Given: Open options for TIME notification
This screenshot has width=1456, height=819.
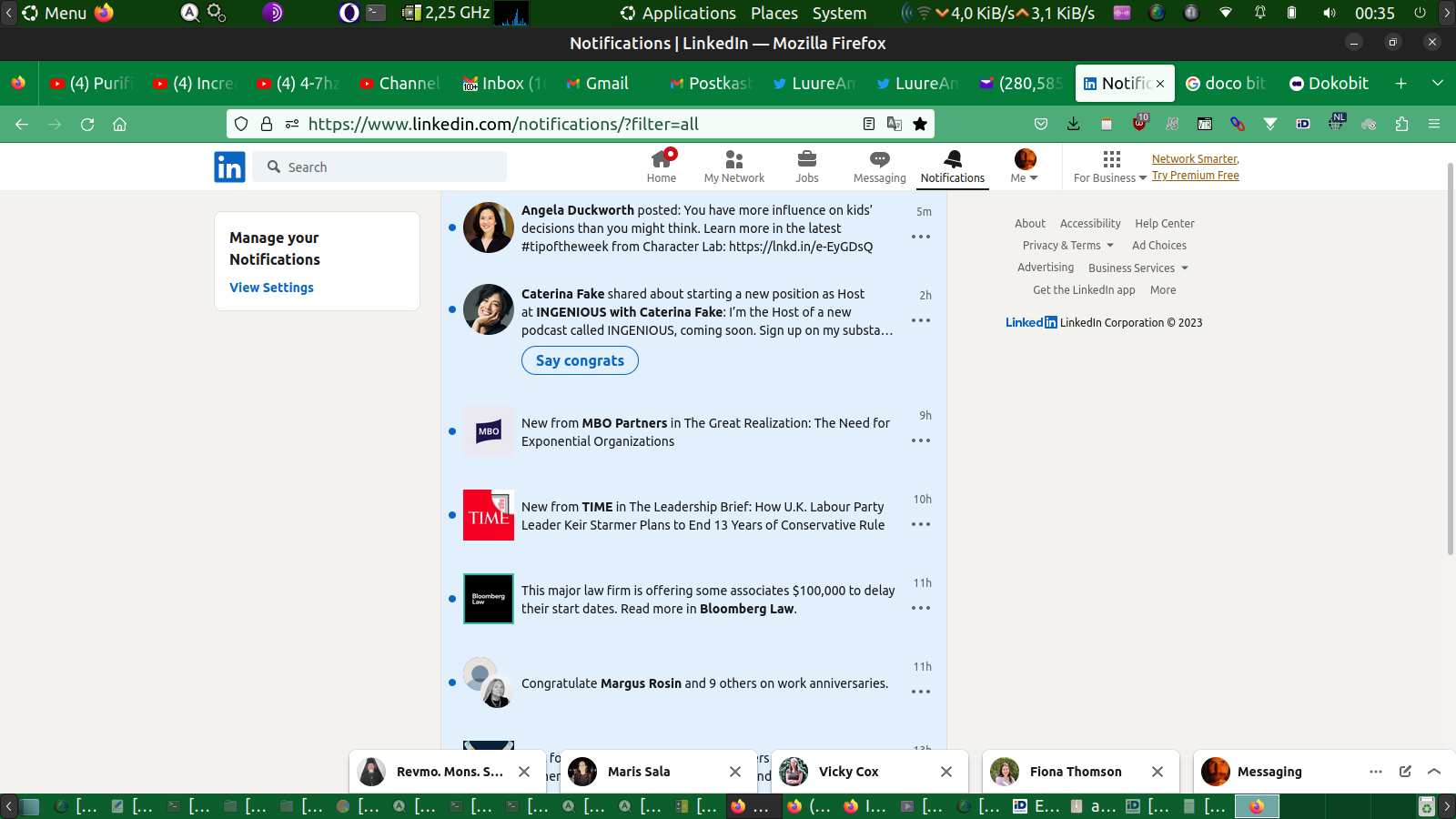Looking at the screenshot, I should tap(921, 524).
